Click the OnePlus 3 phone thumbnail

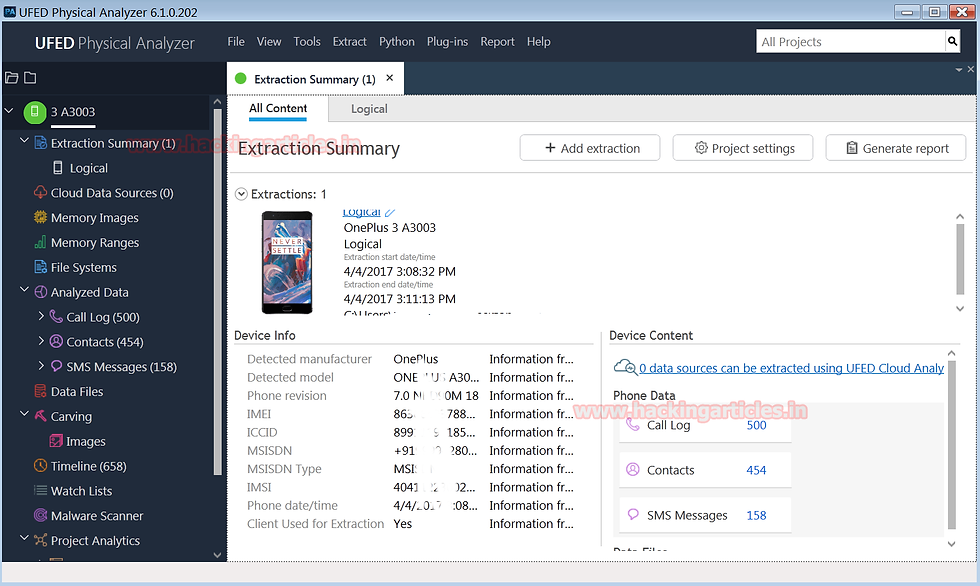(287, 262)
